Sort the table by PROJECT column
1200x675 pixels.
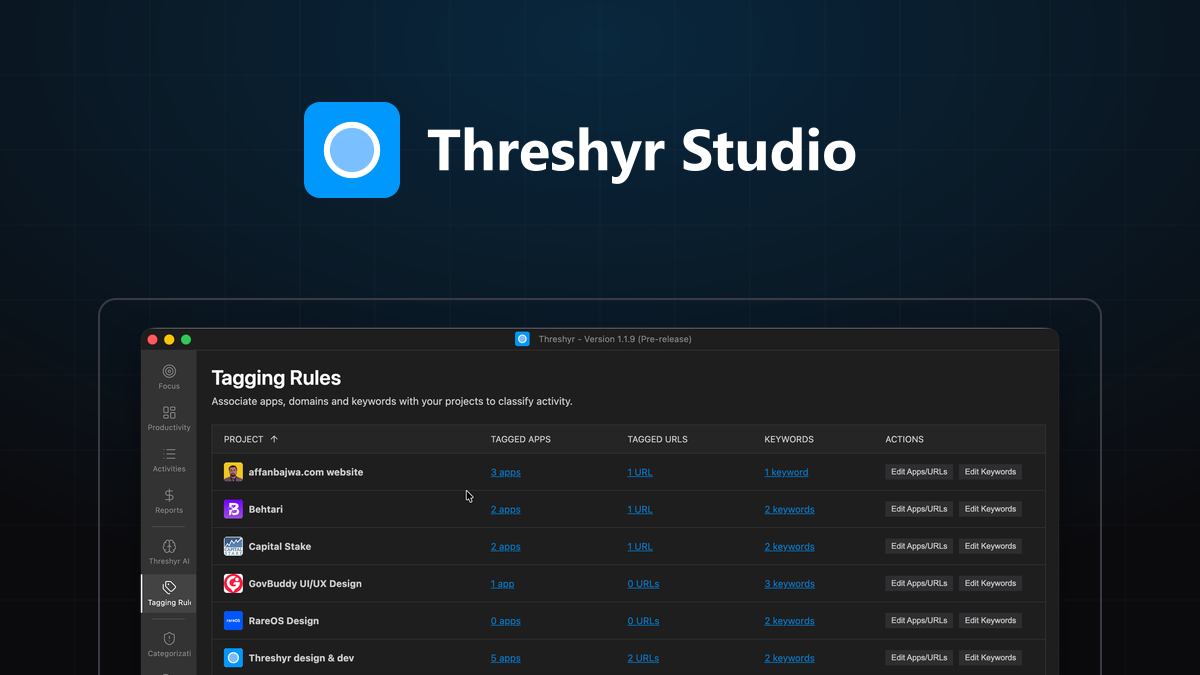click(x=251, y=439)
